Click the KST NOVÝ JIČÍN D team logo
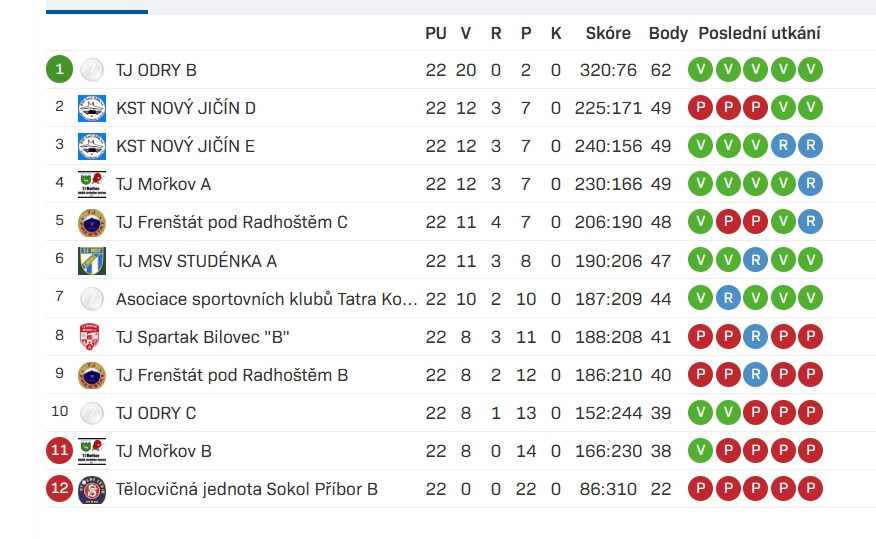 click(92, 108)
